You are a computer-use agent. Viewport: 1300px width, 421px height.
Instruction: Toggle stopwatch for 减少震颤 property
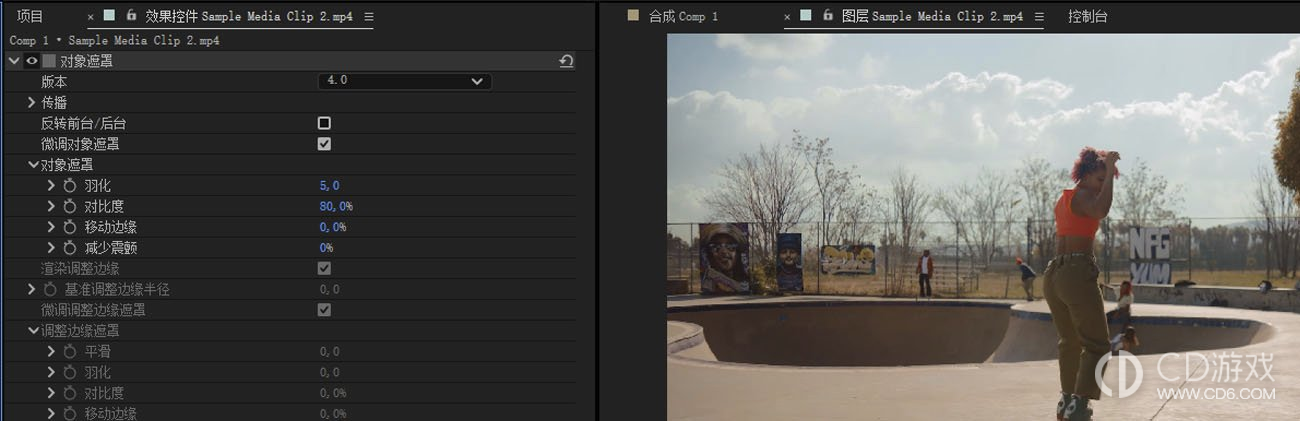pos(69,247)
